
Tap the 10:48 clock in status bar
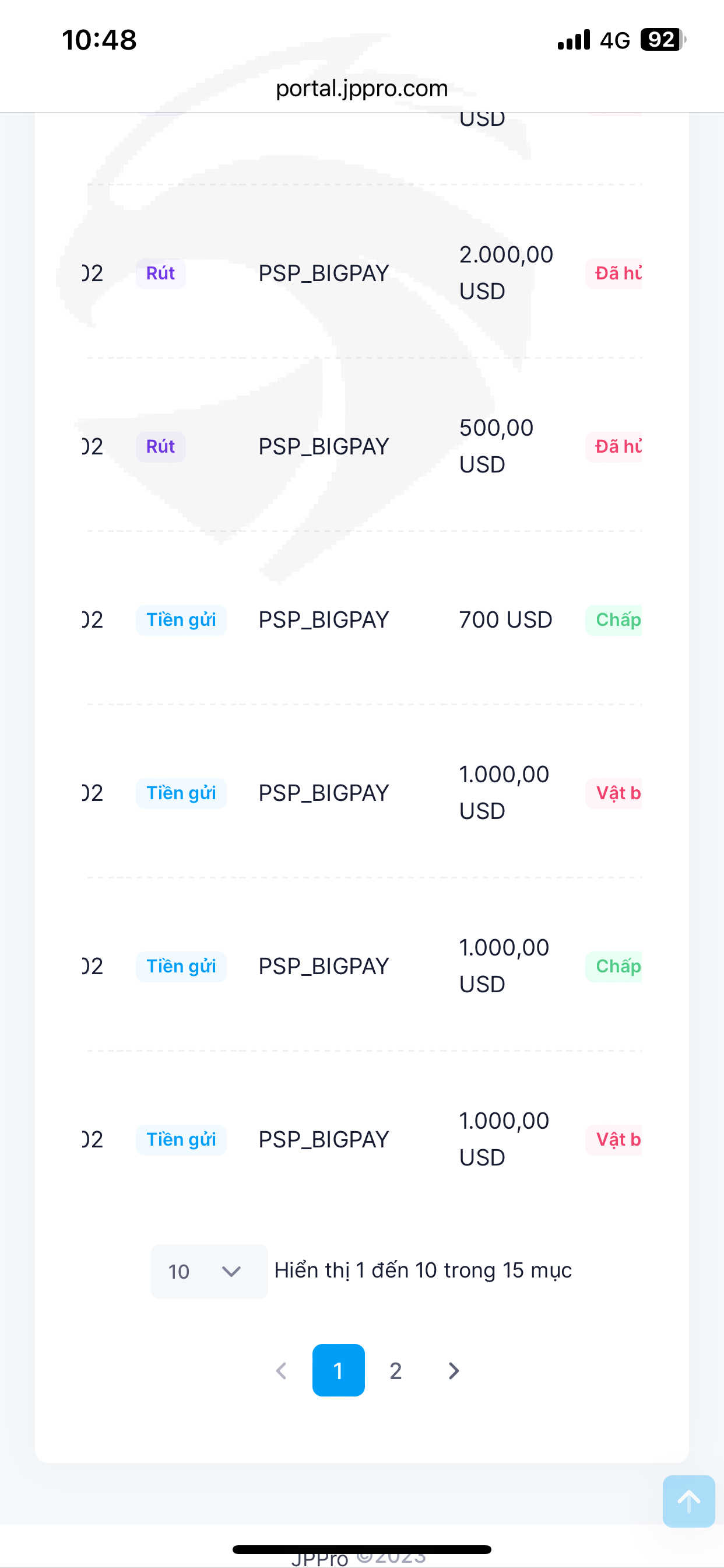coord(99,40)
